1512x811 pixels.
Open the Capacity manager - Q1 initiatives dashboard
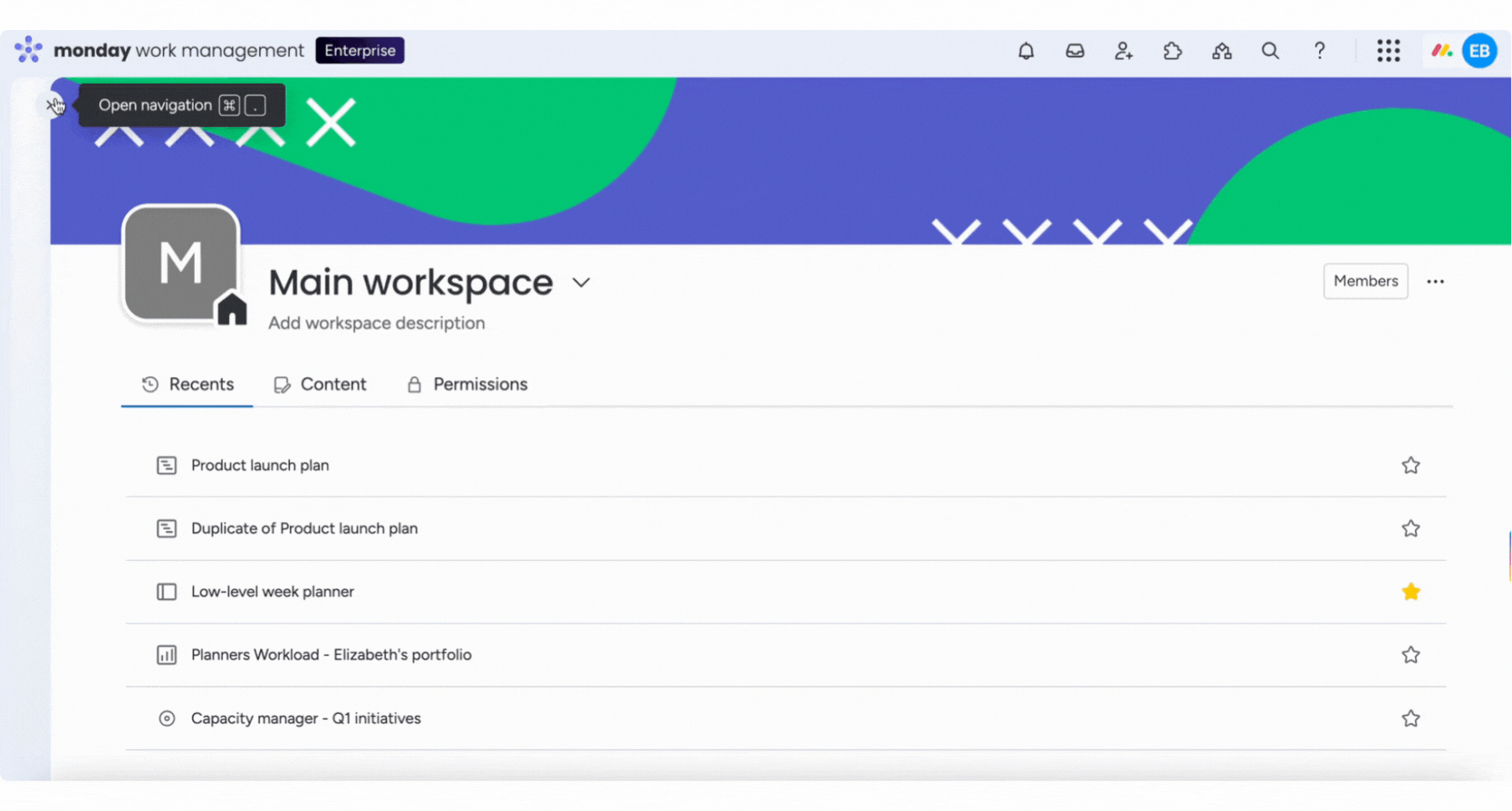coord(306,718)
